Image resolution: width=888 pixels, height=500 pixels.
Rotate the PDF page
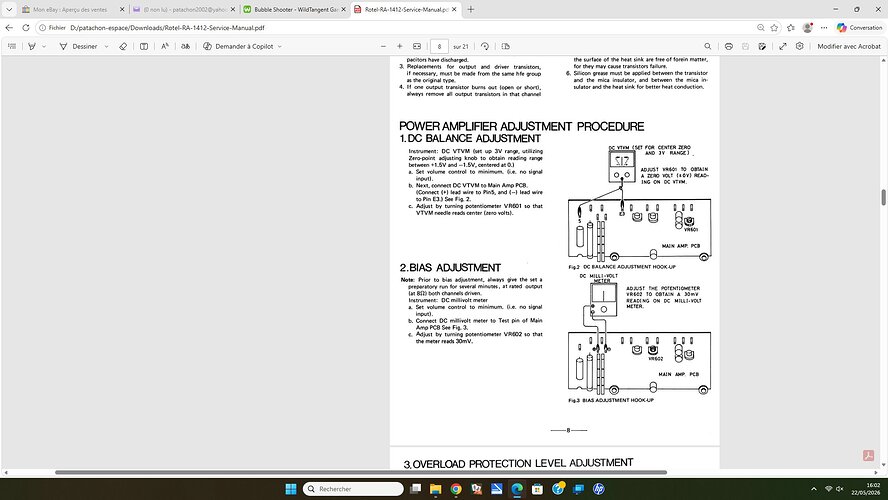[485, 46]
